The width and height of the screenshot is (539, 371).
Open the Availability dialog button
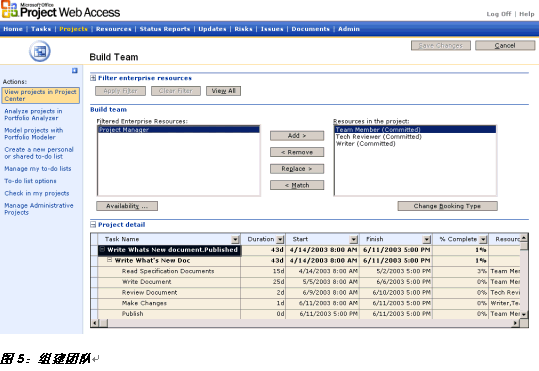coord(127,206)
